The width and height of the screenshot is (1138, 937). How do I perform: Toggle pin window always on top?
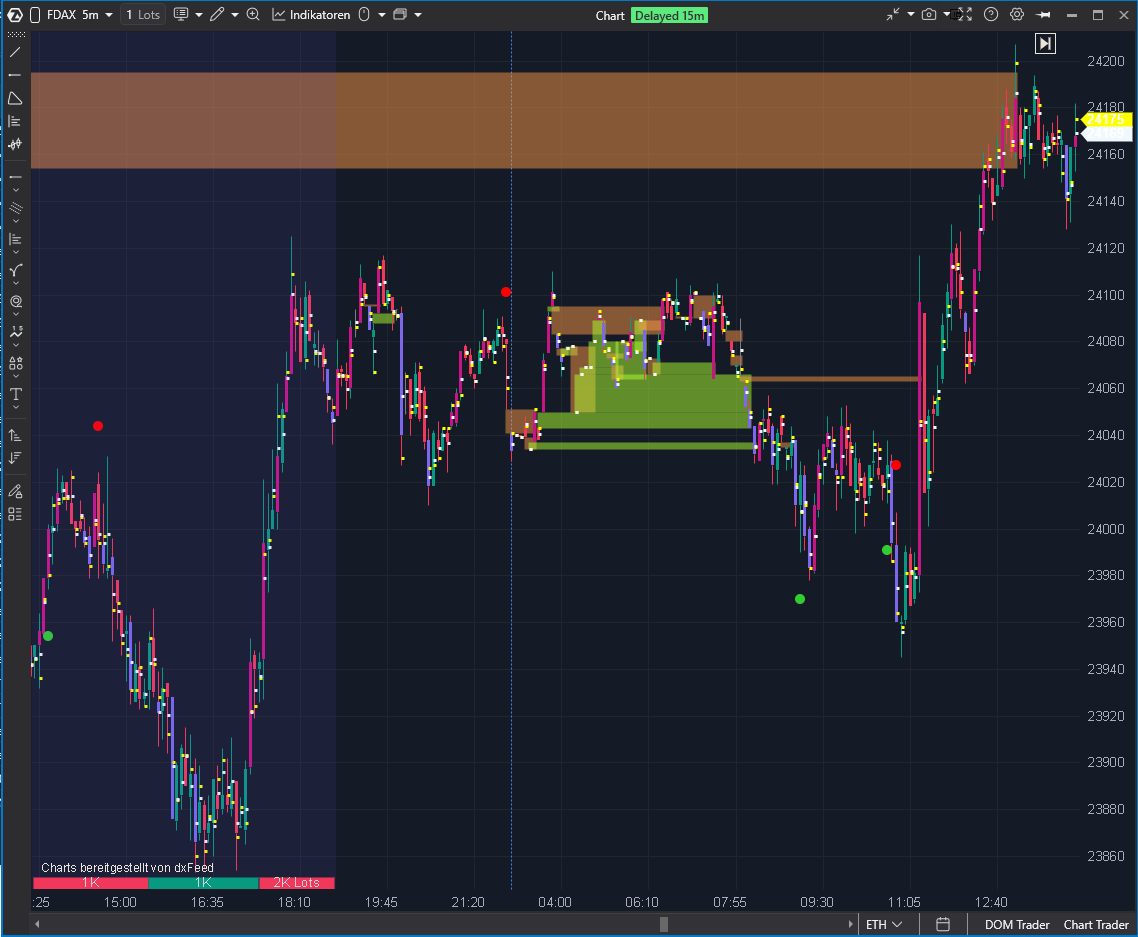1044,15
